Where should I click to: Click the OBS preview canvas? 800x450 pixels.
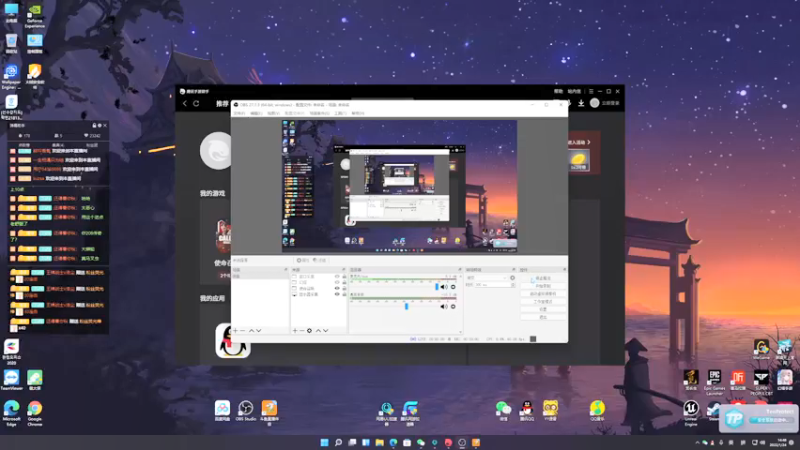pos(399,186)
